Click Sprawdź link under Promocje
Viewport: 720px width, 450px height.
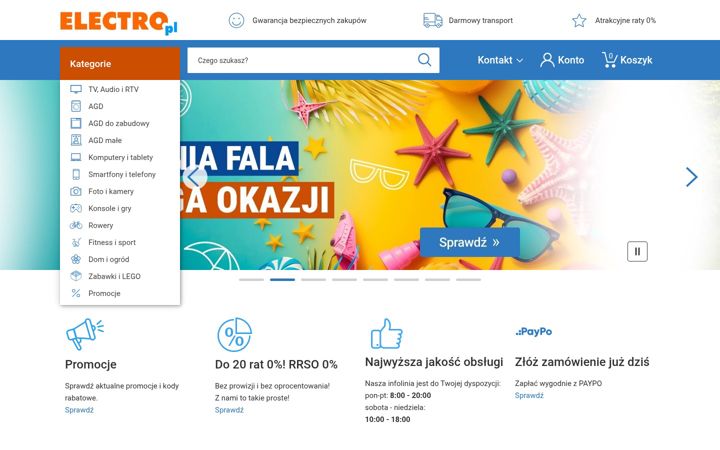coord(79,410)
